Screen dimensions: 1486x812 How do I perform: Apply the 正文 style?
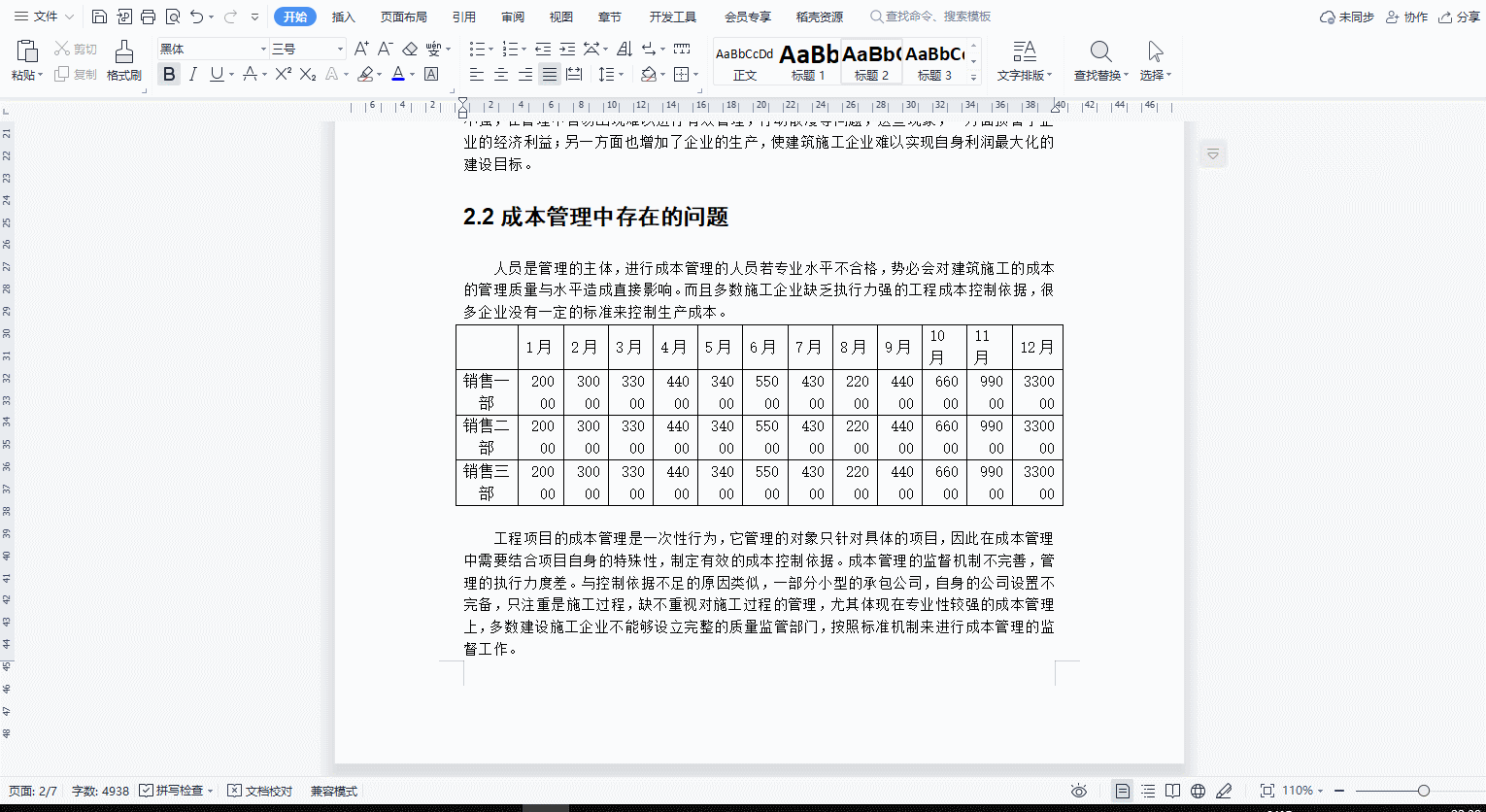pos(745,62)
